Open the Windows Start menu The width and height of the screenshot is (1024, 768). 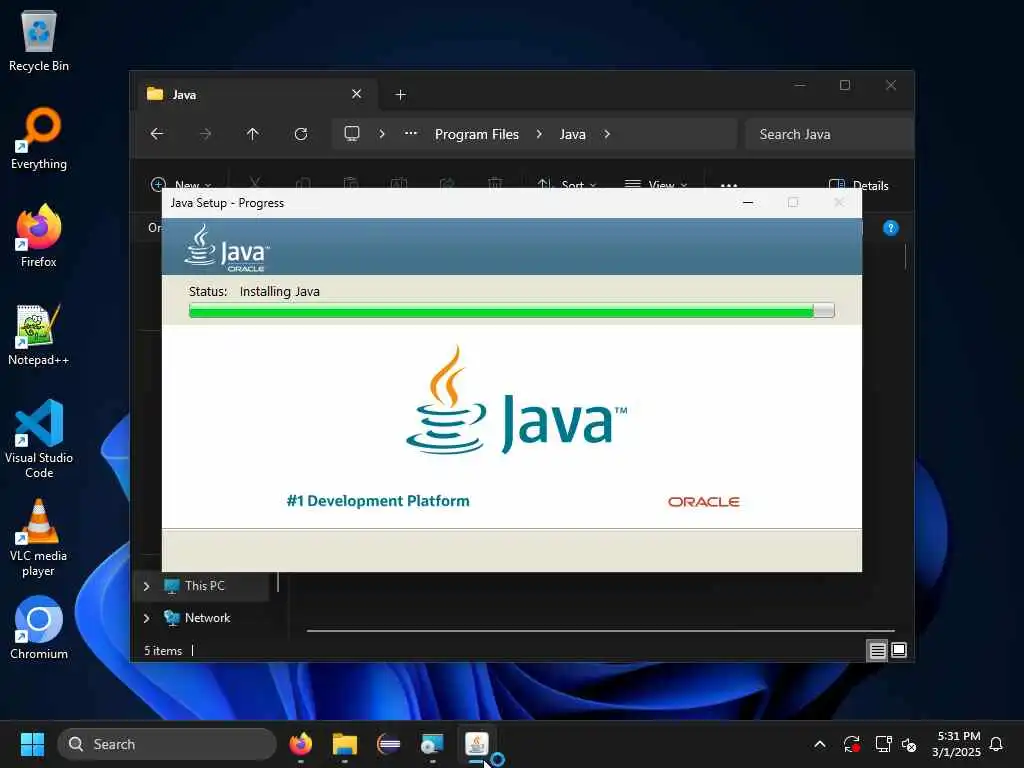click(x=32, y=744)
